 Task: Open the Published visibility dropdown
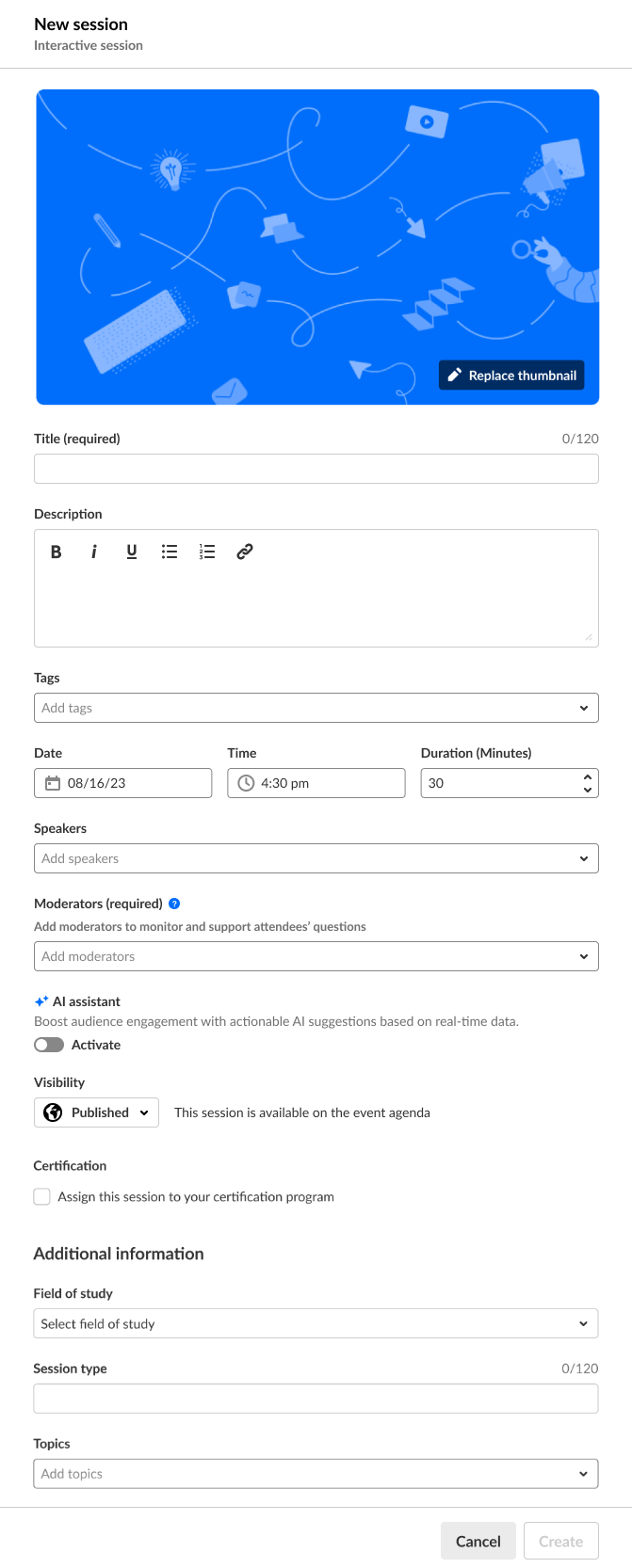point(96,1112)
